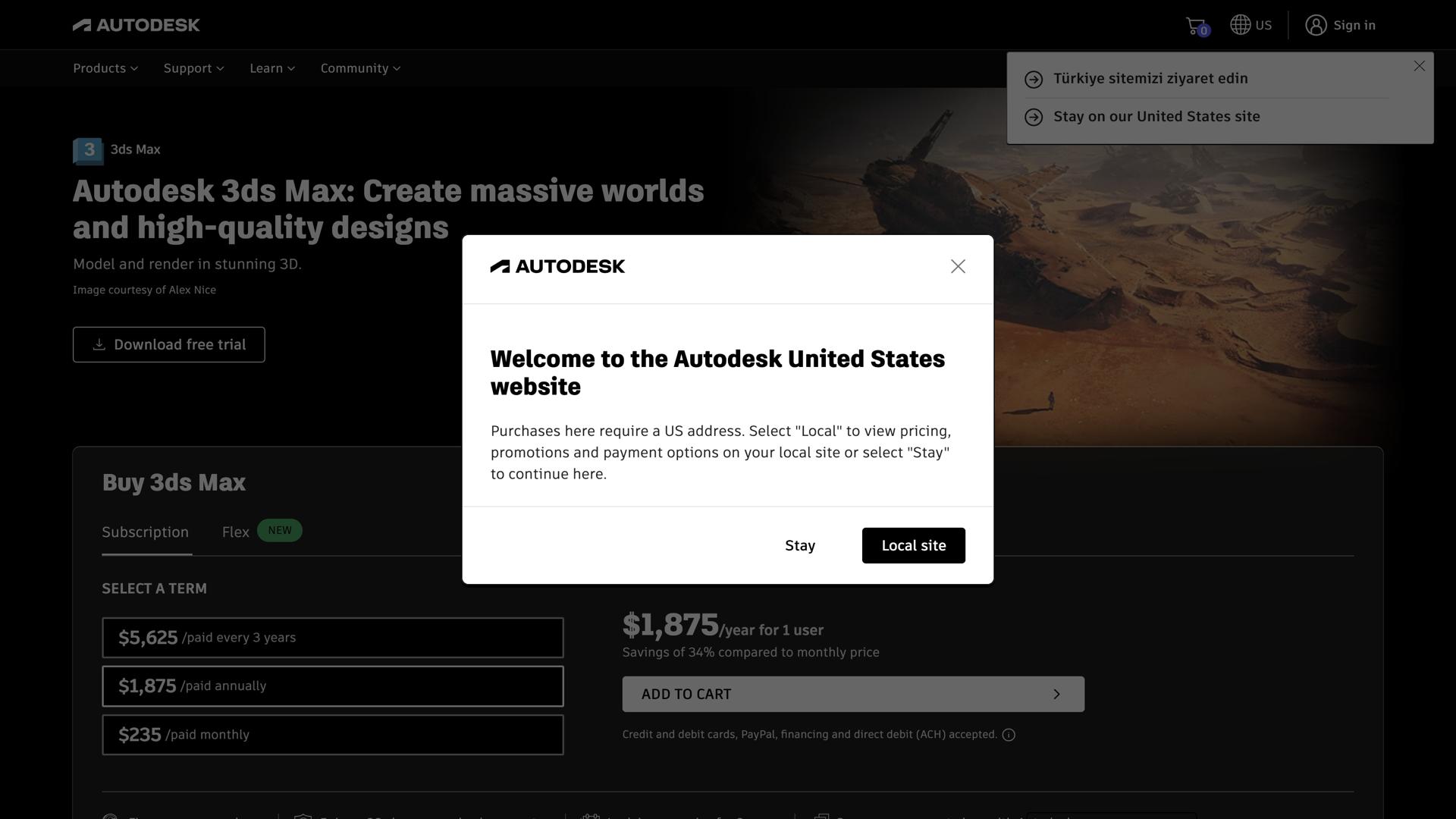1456x819 pixels.
Task: Select the Subscription tab
Action: click(146, 532)
